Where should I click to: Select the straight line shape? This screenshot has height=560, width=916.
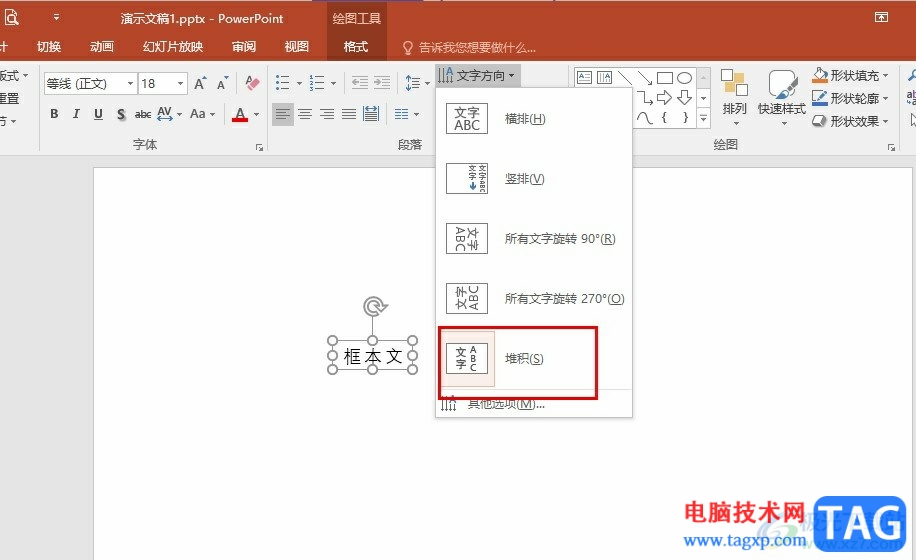(624, 77)
